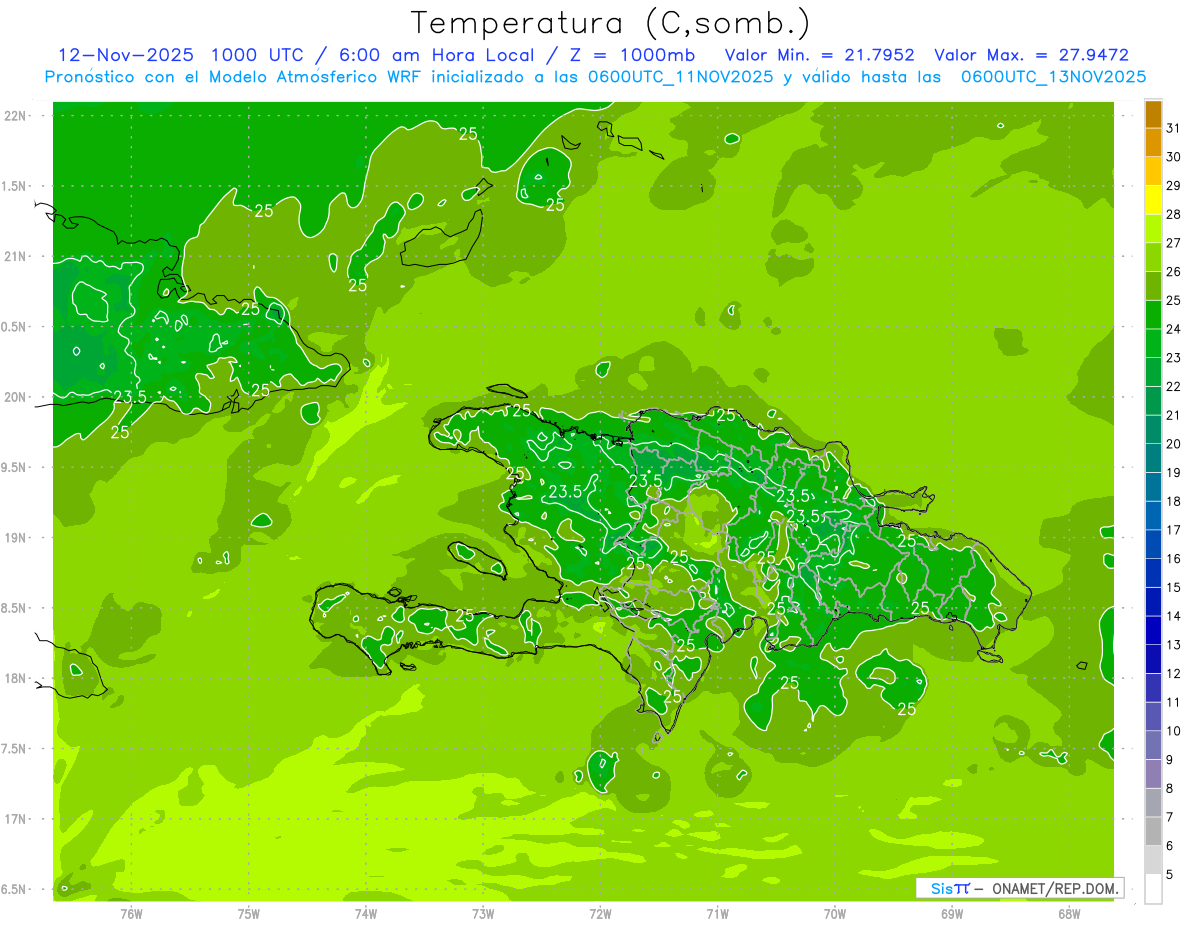Click the '68W' longitude axis label
Image resolution: width=1200 pixels, height=927 pixels.
click(1069, 913)
